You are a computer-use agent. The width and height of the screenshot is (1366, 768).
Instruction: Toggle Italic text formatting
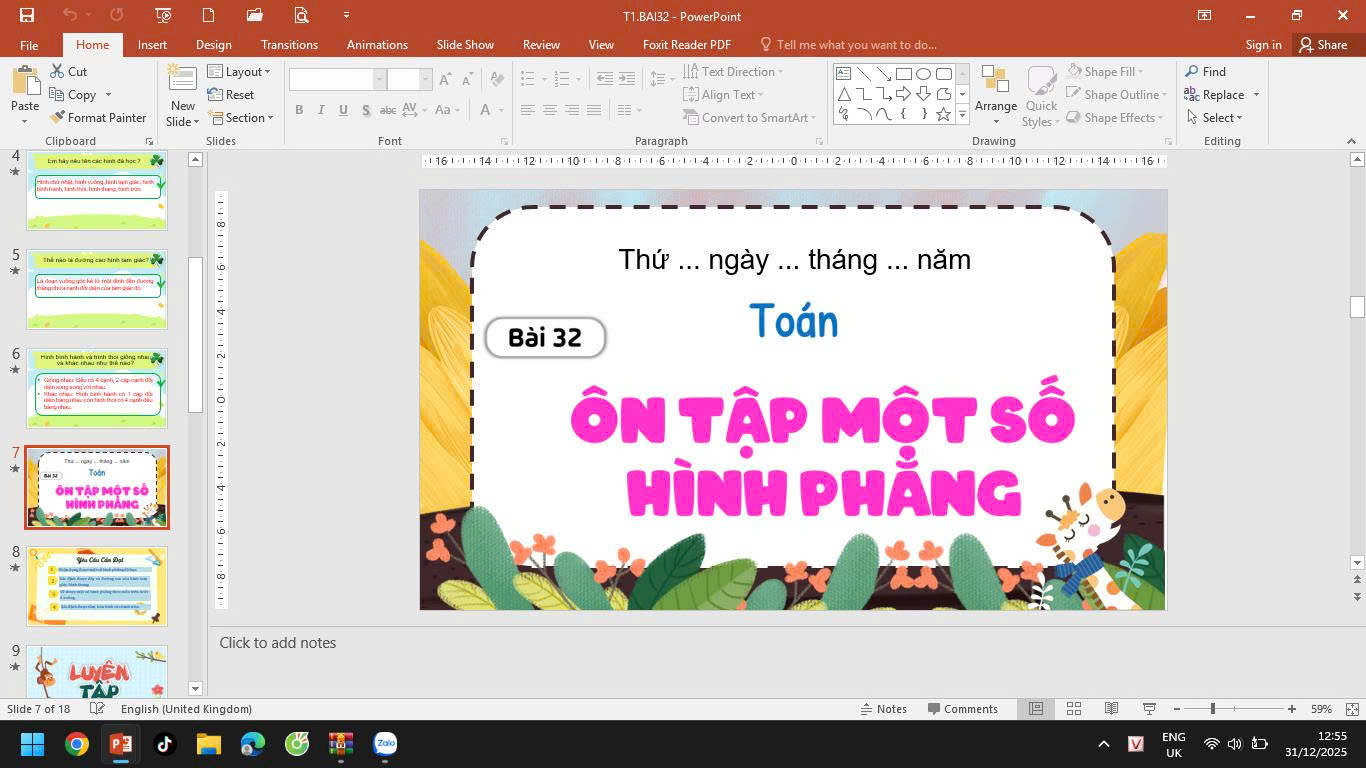click(x=321, y=110)
